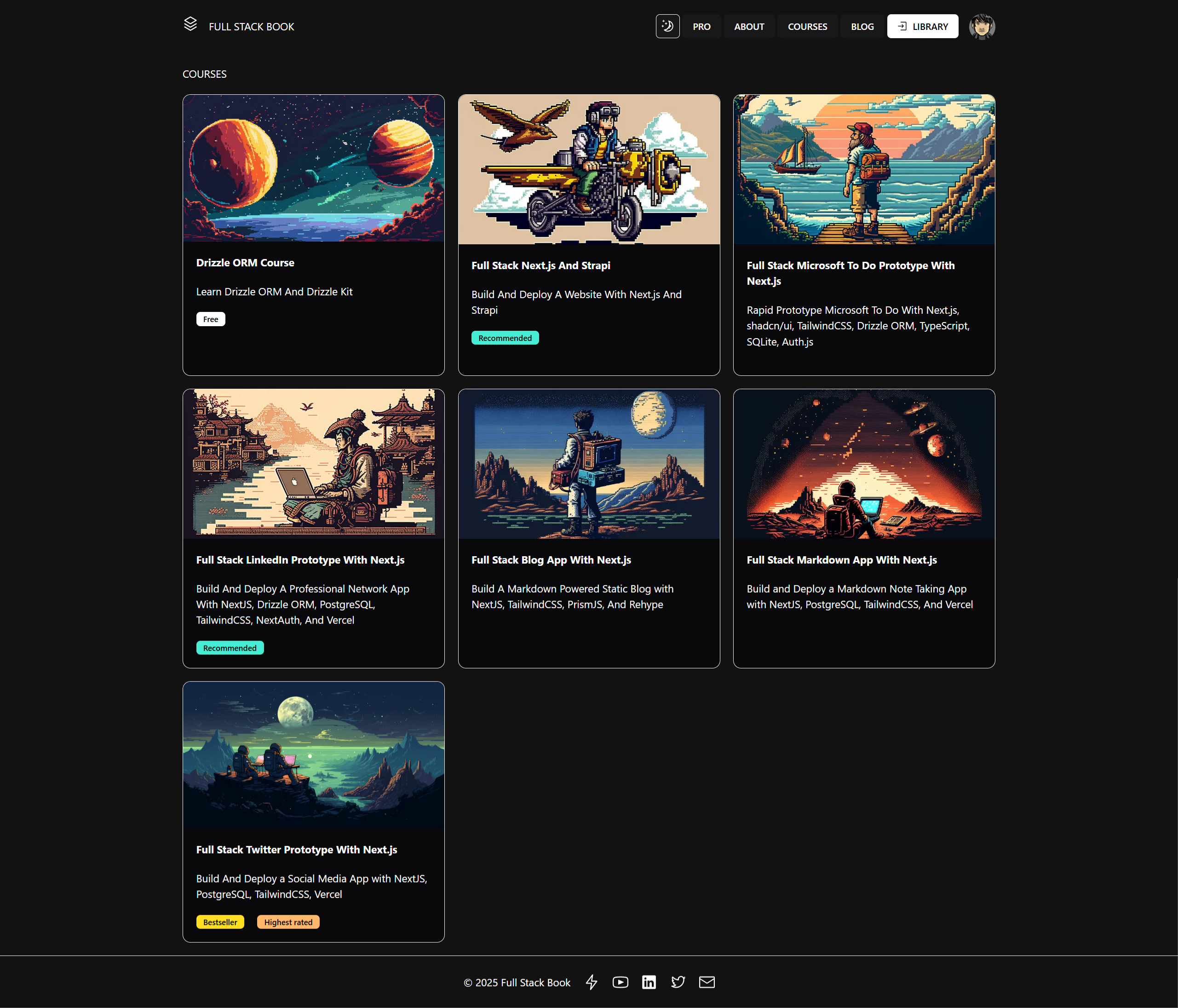This screenshot has height=1008, width=1178.
Task: Click the lightning bolt icon in footer
Action: 591,982
